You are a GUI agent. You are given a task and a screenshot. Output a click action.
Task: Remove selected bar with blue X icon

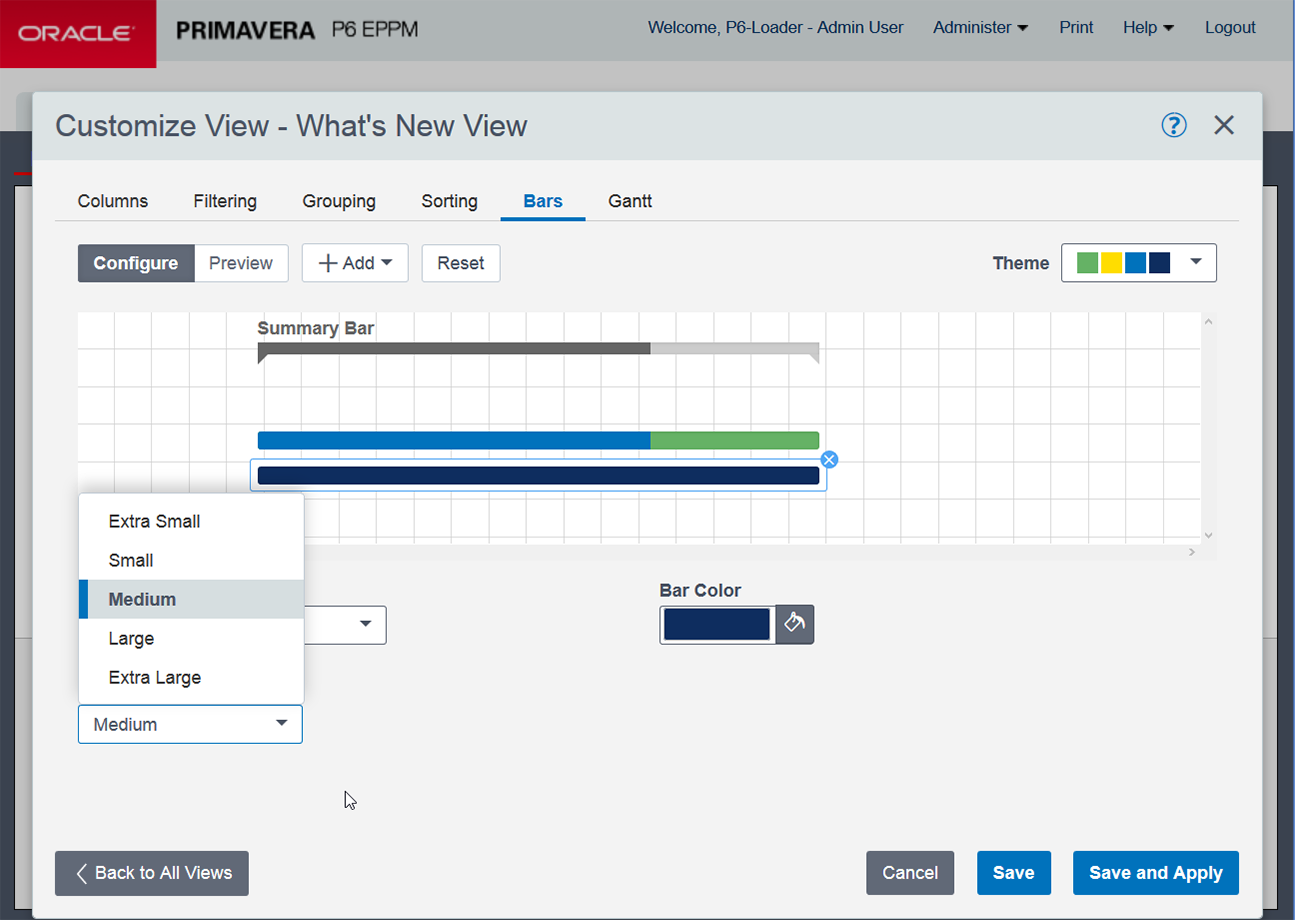(x=829, y=459)
